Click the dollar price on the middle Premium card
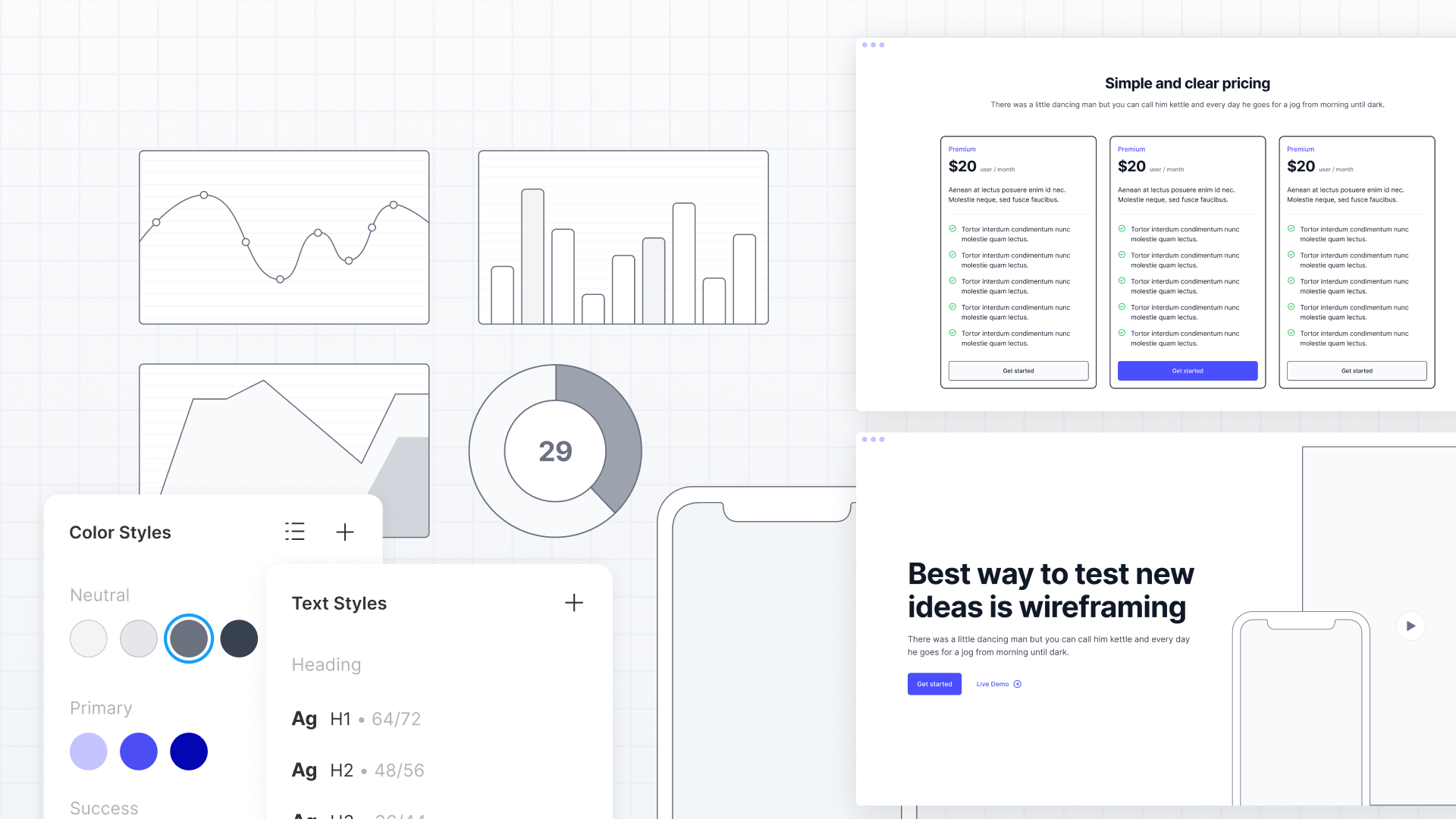The image size is (1456, 819). click(1131, 166)
